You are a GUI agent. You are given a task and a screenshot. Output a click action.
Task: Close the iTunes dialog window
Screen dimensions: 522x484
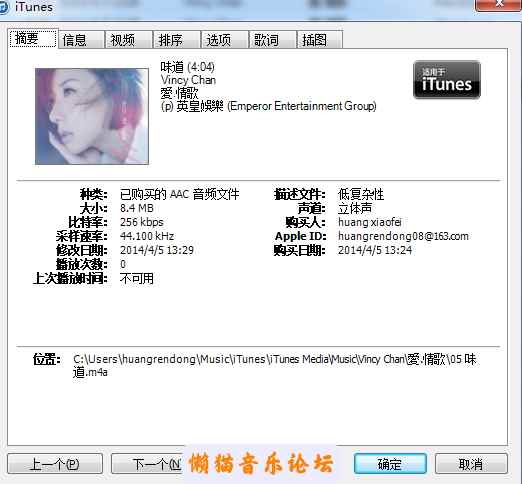pyautogui.click(x=498, y=5)
